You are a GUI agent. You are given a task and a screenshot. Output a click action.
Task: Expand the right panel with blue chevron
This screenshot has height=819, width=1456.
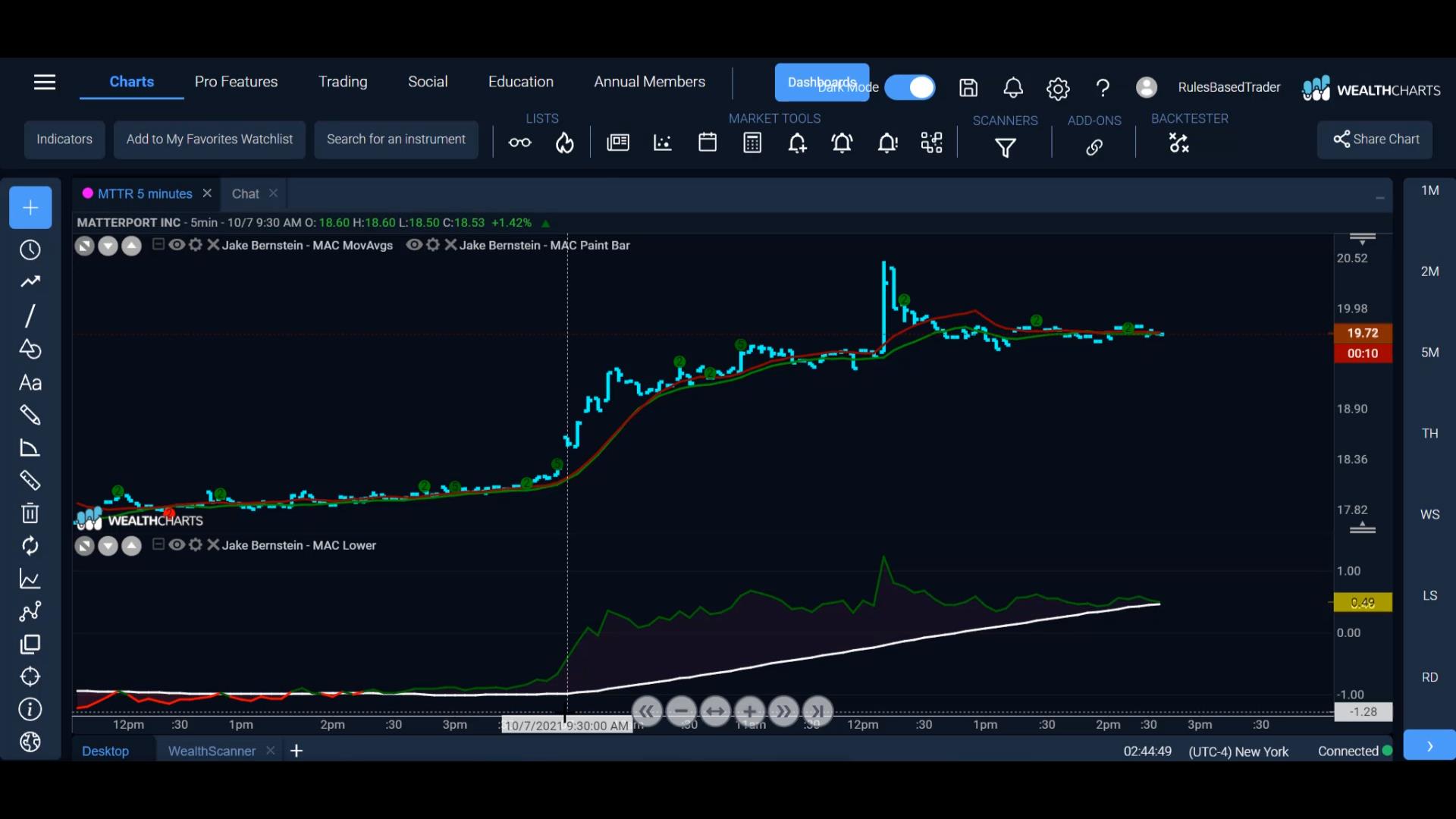(x=1429, y=745)
